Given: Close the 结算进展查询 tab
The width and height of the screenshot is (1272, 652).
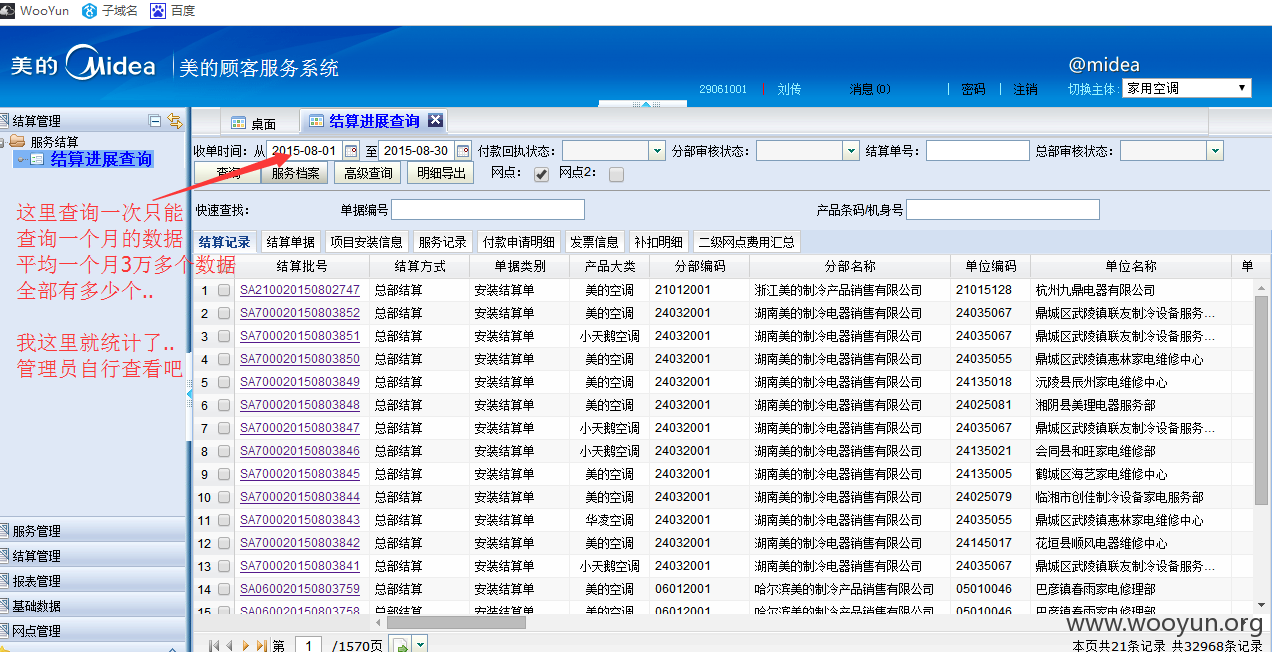Looking at the screenshot, I should [435, 120].
